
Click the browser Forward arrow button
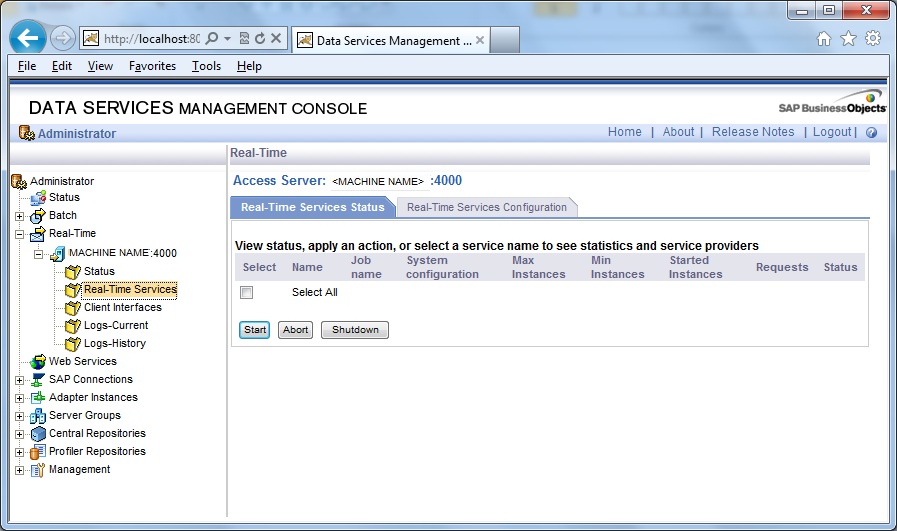click(62, 38)
